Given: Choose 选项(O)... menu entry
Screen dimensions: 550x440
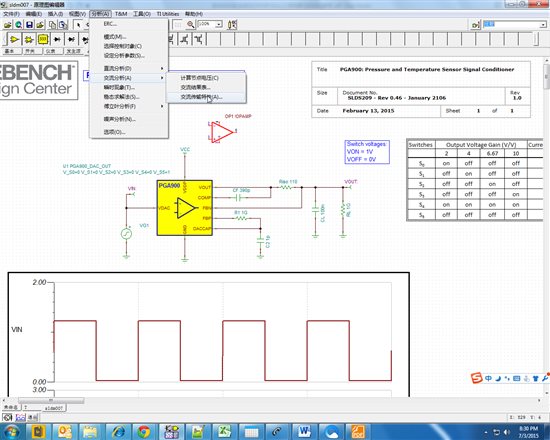Looking at the screenshot, I should [129, 132].
